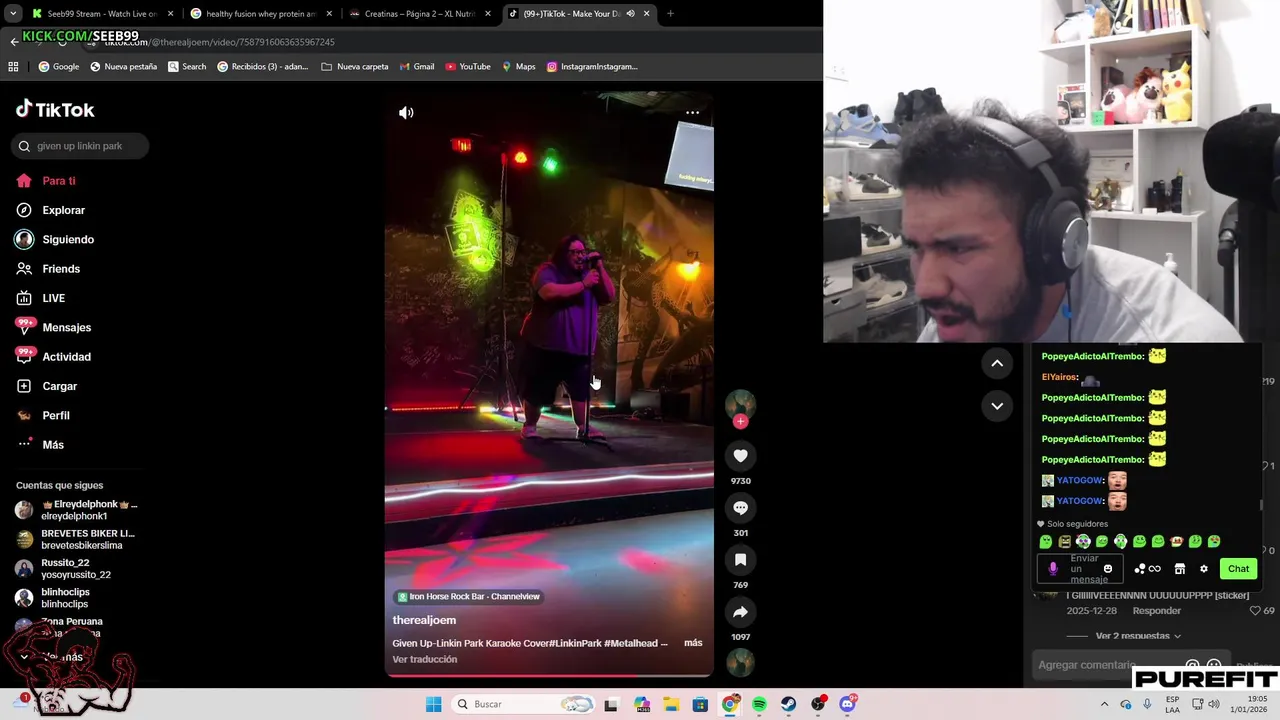The width and height of the screenshot is (1280, 720).
Task: Follow the creator with the red plus
Action: tap(740, 422)
